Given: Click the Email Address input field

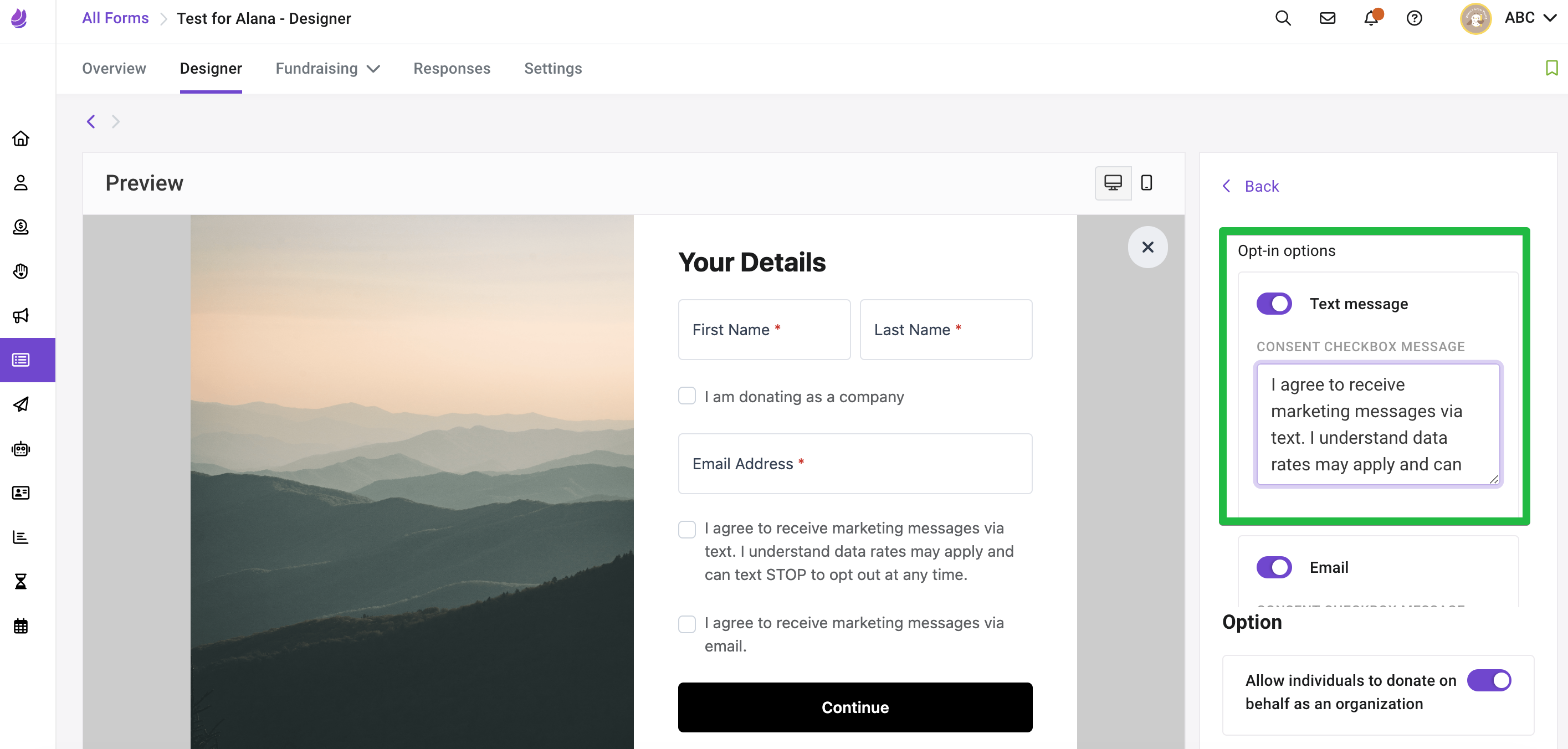Looking at the screenshot, I should [854, 464].
